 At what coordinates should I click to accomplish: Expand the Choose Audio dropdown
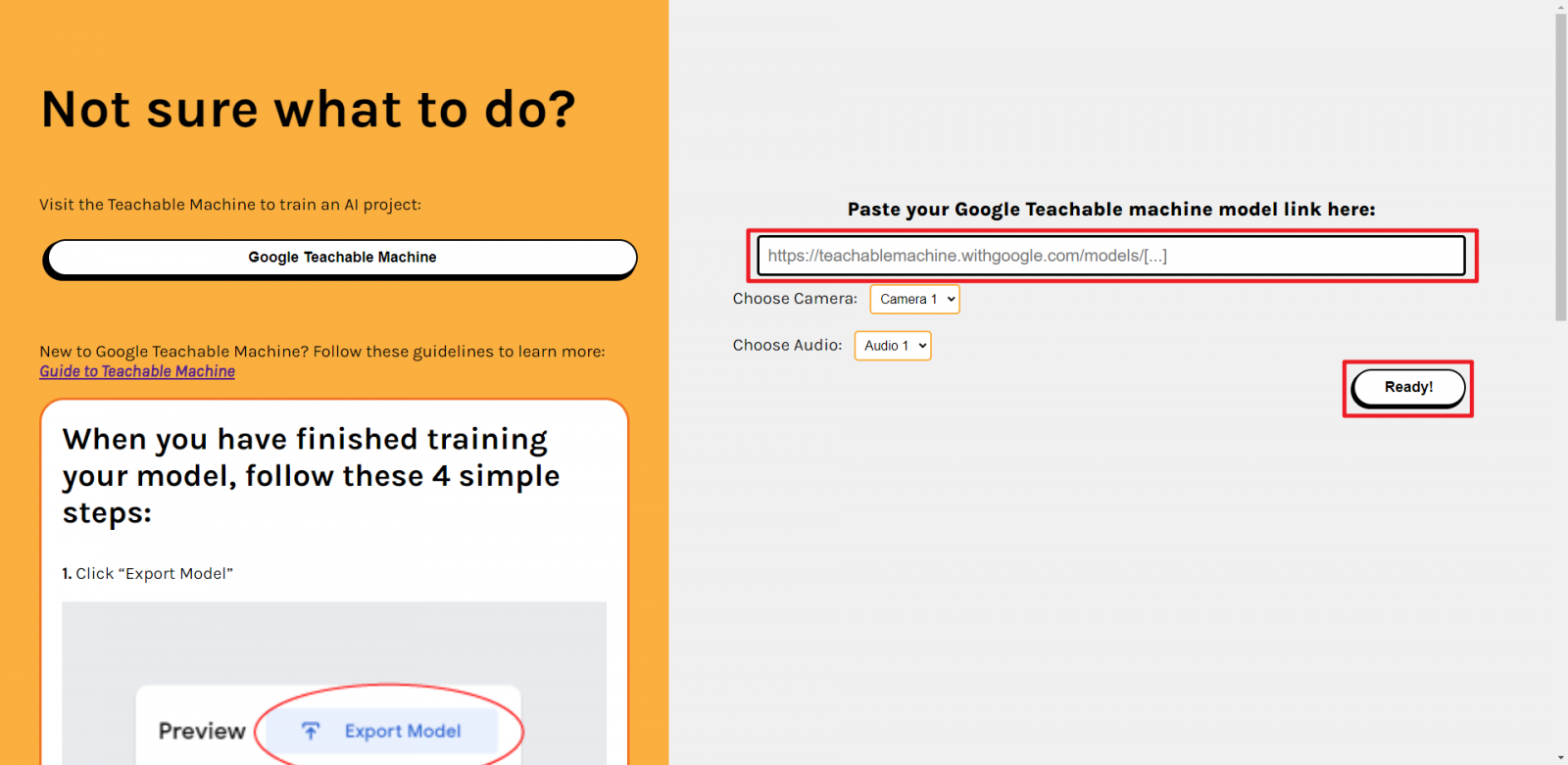tap(893, 346)
